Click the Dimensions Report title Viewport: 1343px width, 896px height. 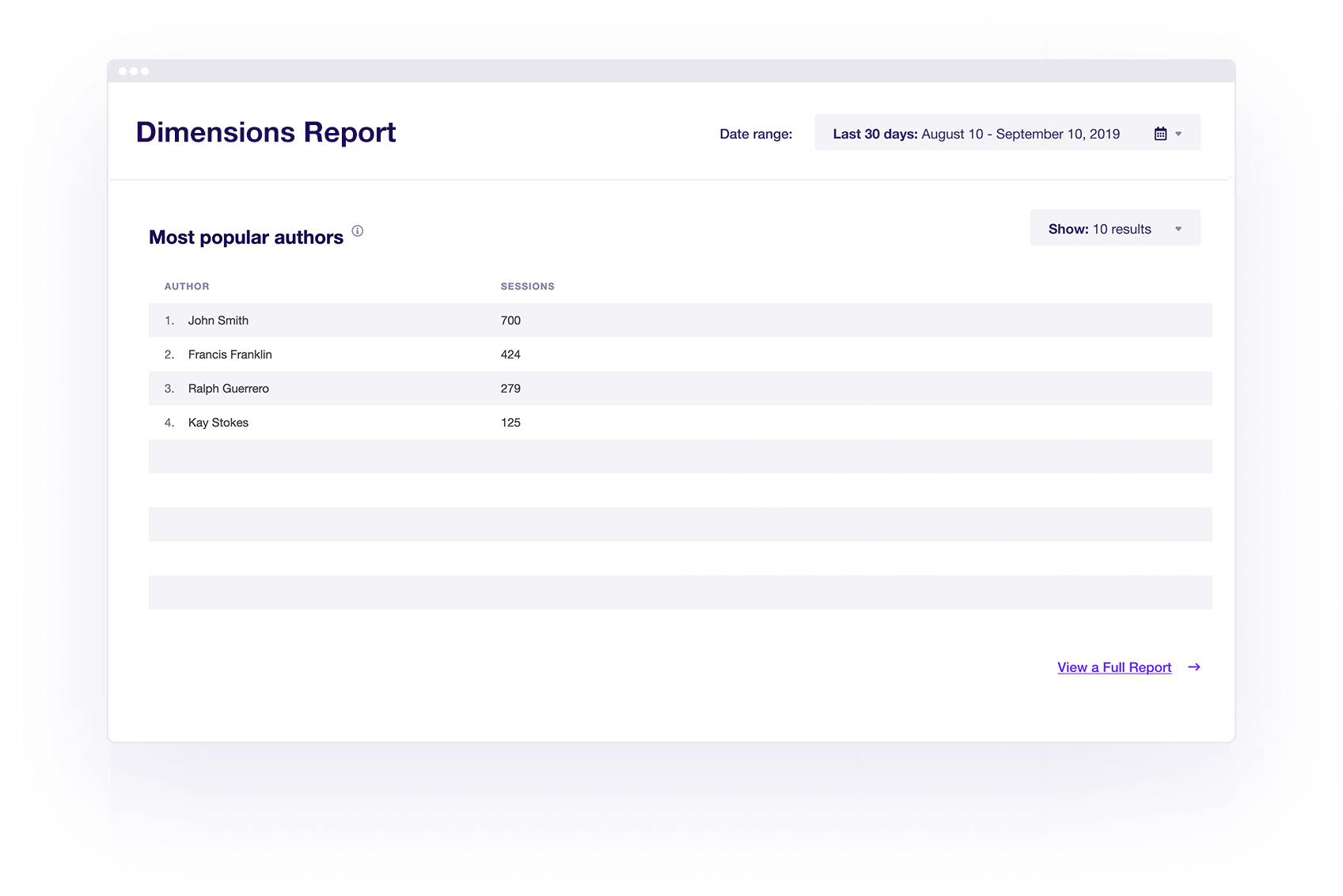click(266, 132)
